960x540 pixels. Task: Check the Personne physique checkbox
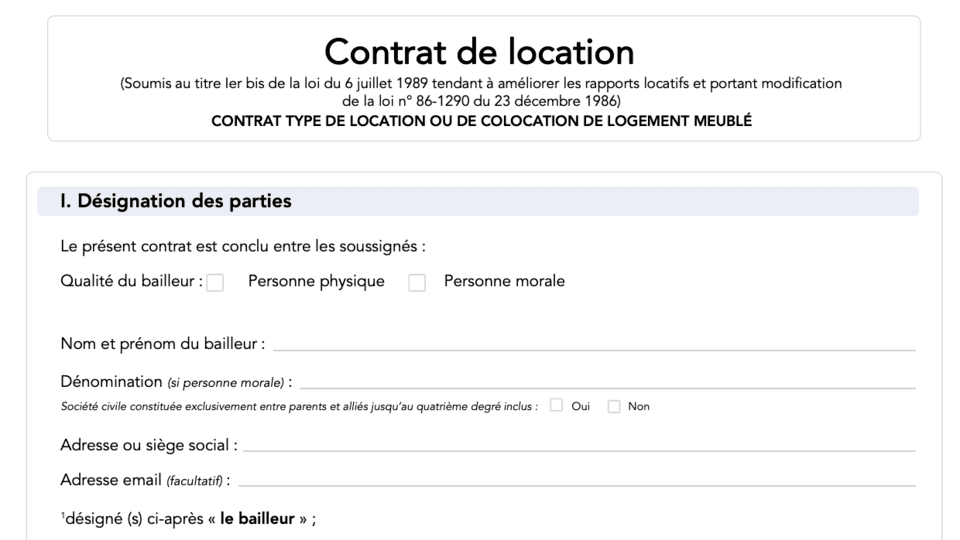pos(215,283)
